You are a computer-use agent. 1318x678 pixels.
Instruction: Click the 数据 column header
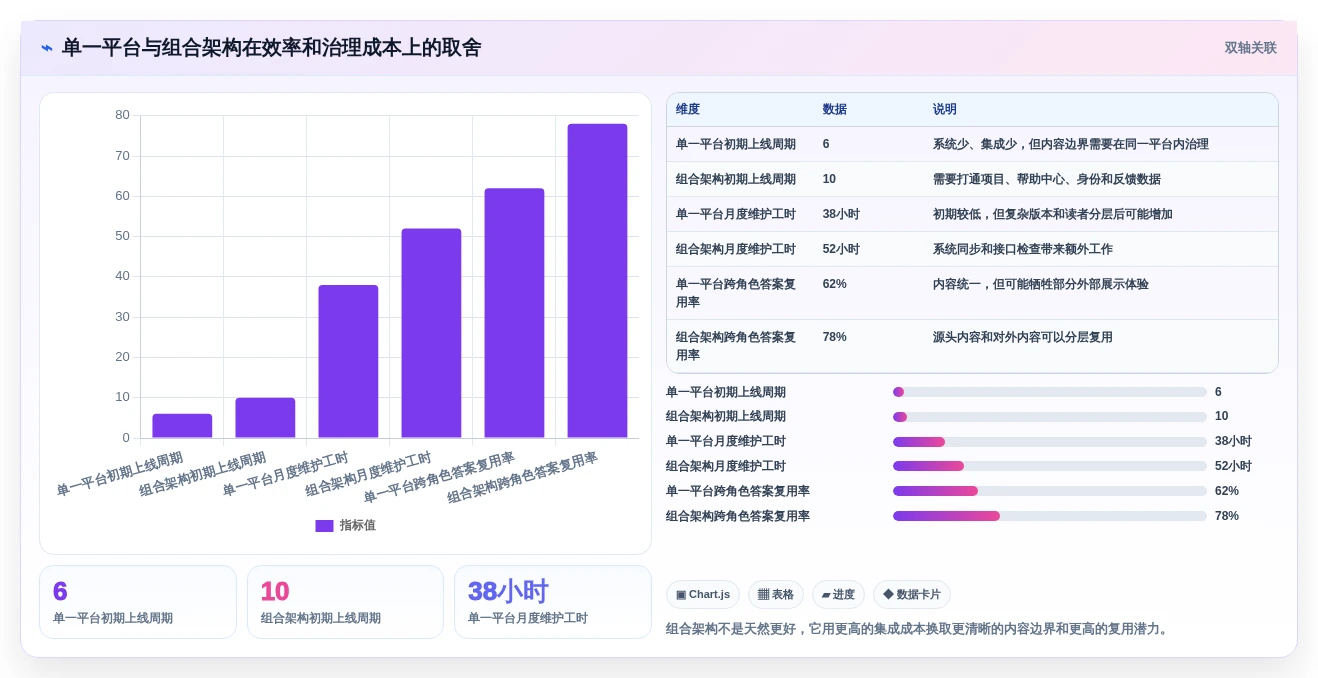(x=835, y=109)
